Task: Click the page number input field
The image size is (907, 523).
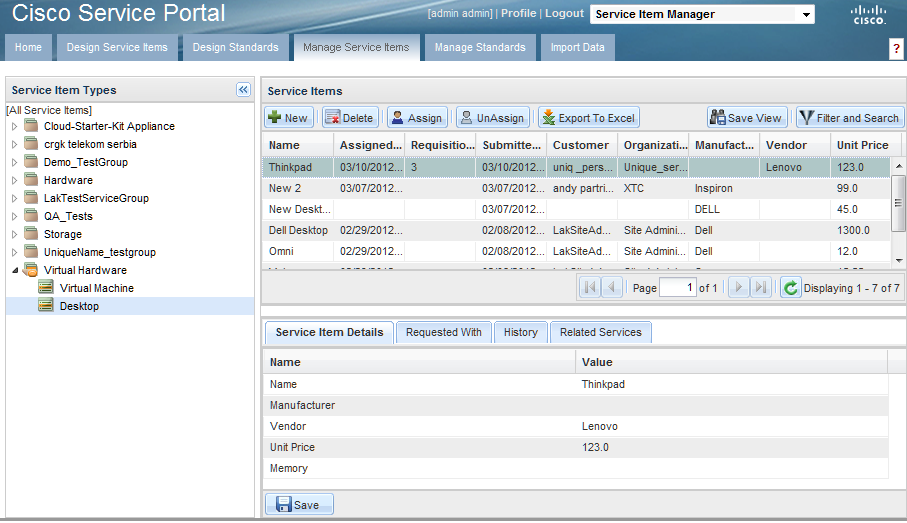Action: click(677, 288)
